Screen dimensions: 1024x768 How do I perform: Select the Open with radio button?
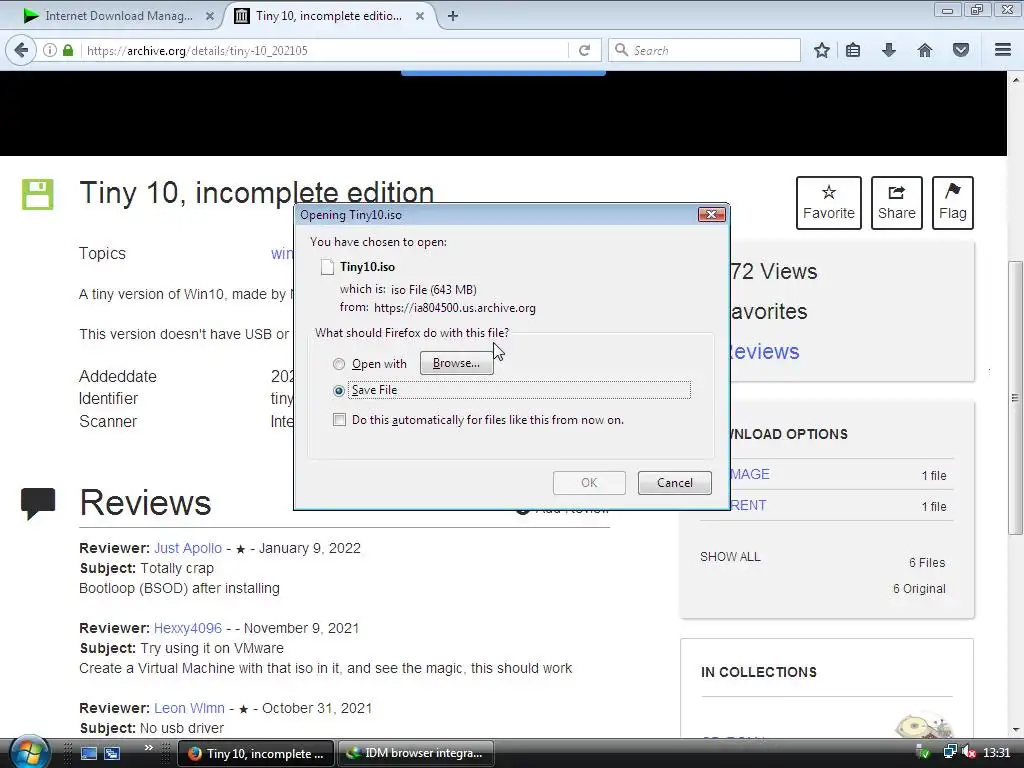pyautogui.click(x=338, y=364)
